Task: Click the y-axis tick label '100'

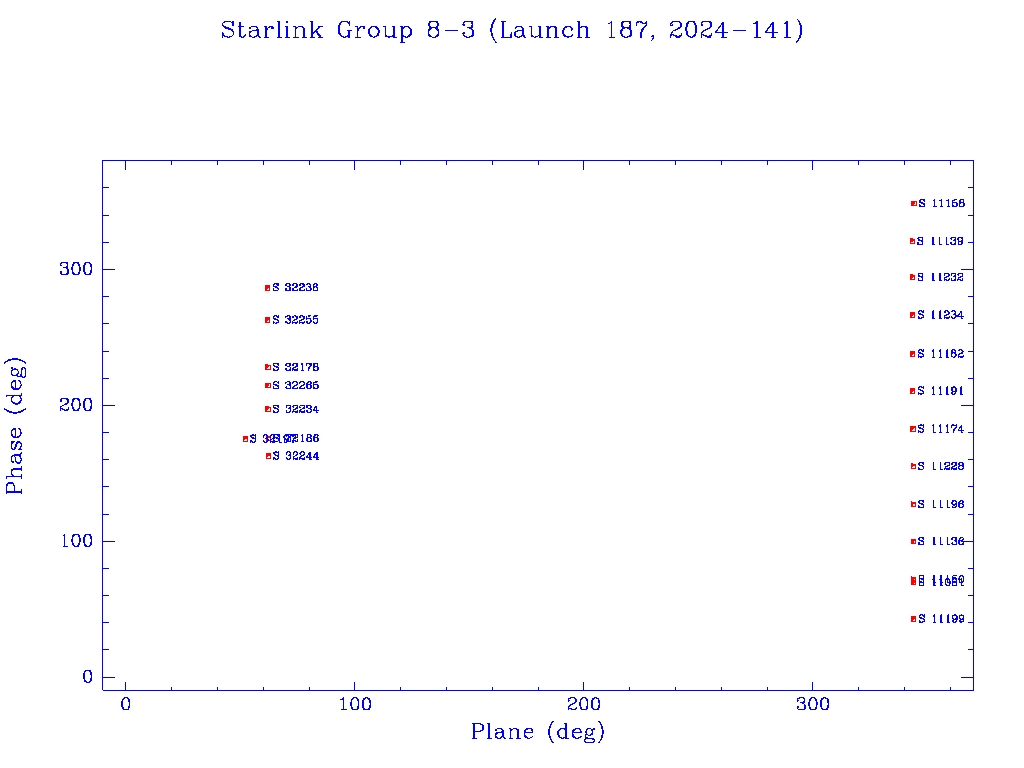Action: pyautogui.click(x=77, y=541)
